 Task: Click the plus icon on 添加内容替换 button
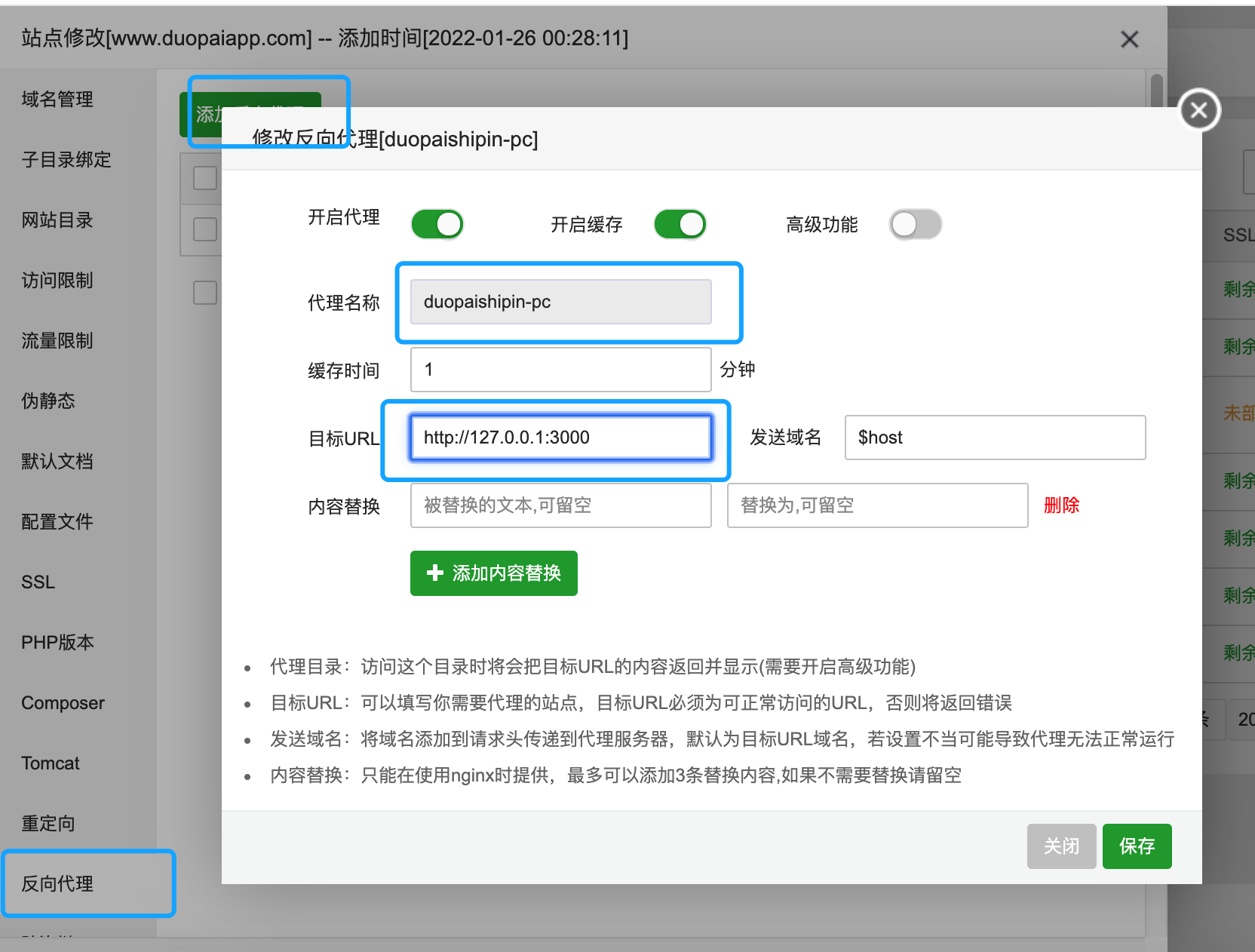point(434,573)
